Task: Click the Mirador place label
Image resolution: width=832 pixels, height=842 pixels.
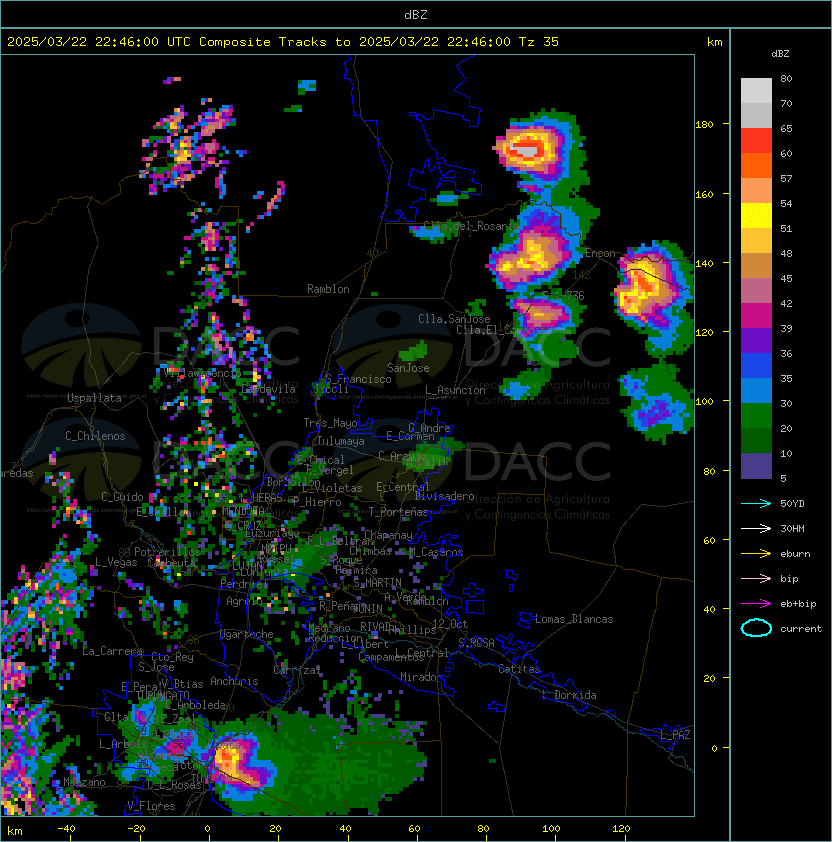Action: click(x=421, y=677)
